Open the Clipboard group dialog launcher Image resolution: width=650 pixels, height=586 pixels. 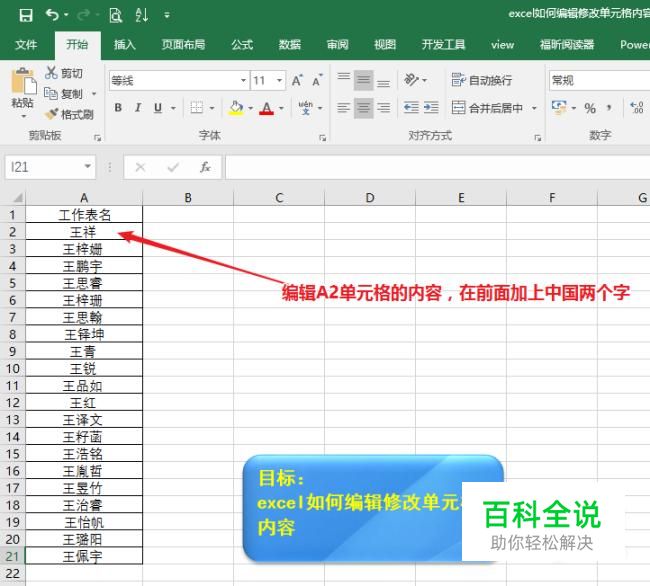pyautogui.click(x=97, y=138)
